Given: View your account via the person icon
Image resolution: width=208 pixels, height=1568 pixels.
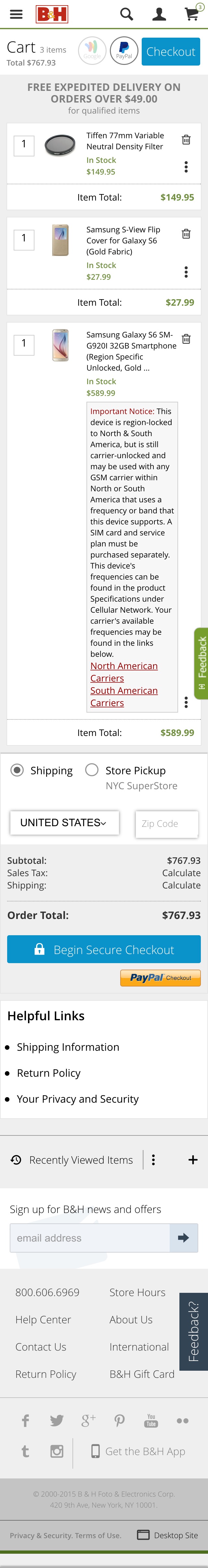Looking at the screenshot, I should (159, 14).
